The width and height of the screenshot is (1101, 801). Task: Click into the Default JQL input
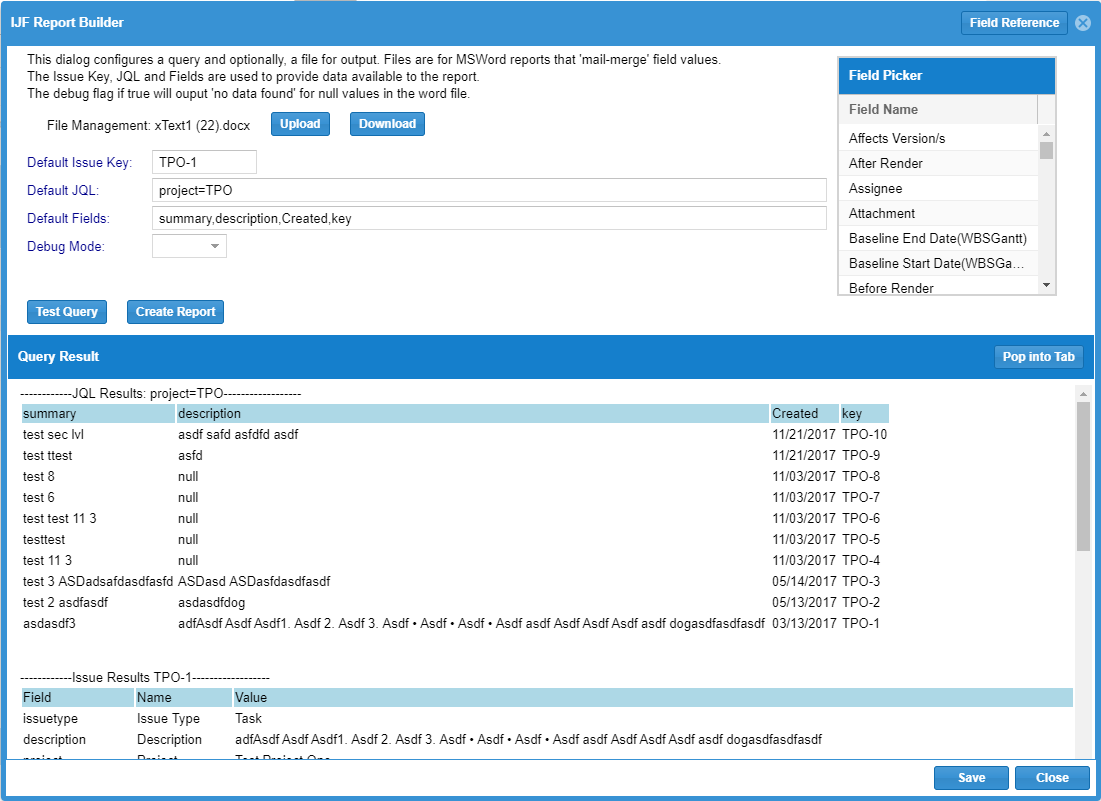(x=489, y=190)
